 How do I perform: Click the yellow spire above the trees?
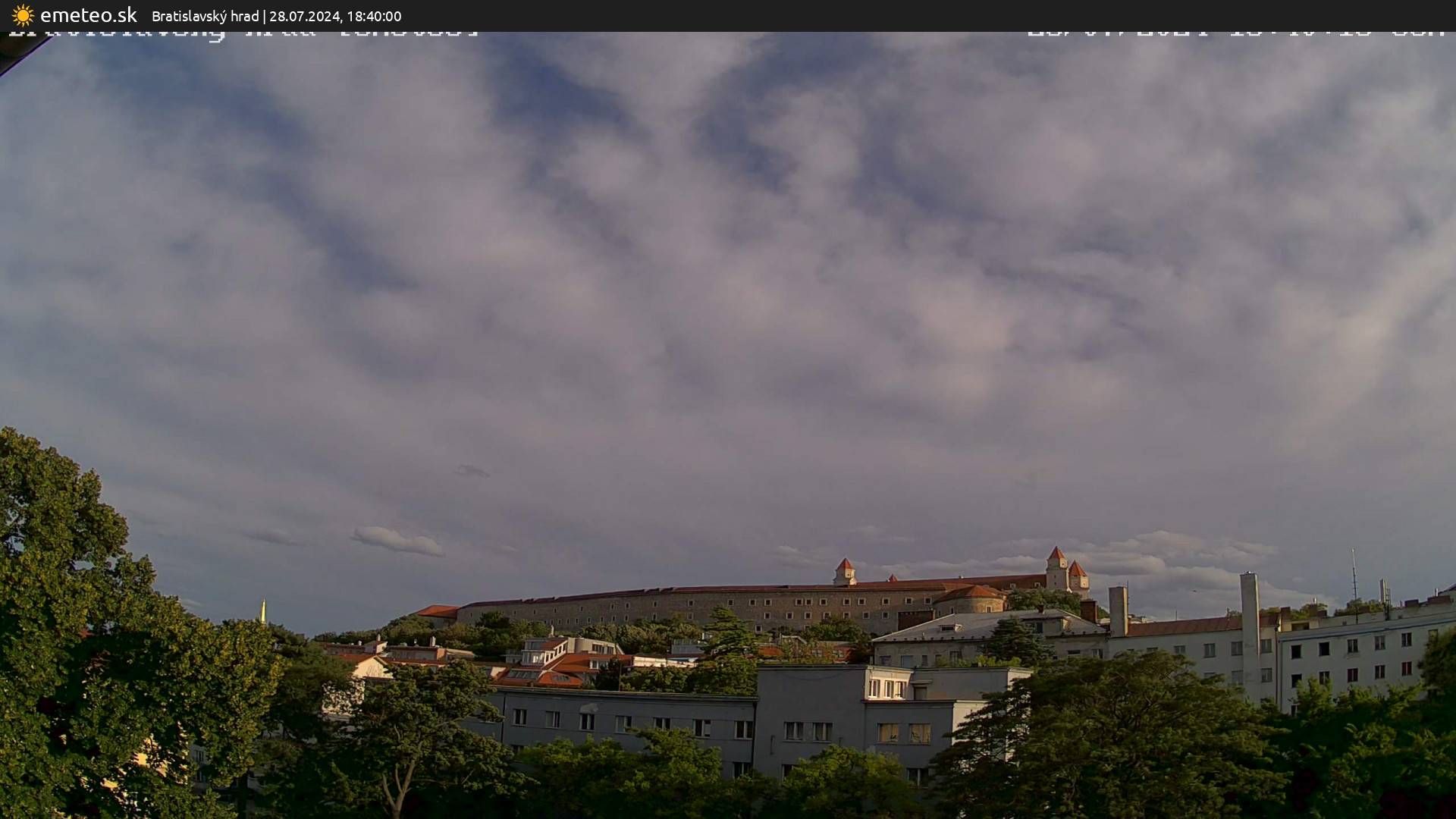pyautogui.click(x=263, y=611)
